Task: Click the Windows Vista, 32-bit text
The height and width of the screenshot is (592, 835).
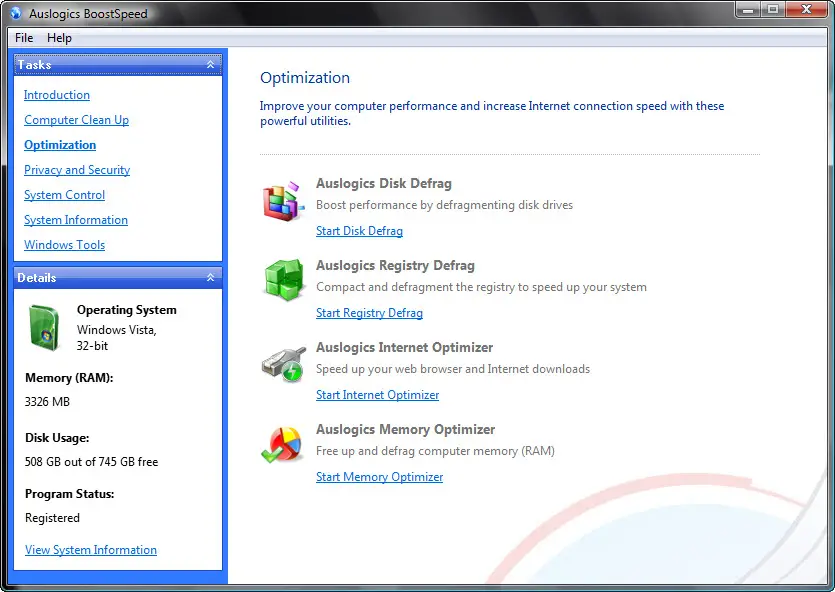Action: coord(117,338)
